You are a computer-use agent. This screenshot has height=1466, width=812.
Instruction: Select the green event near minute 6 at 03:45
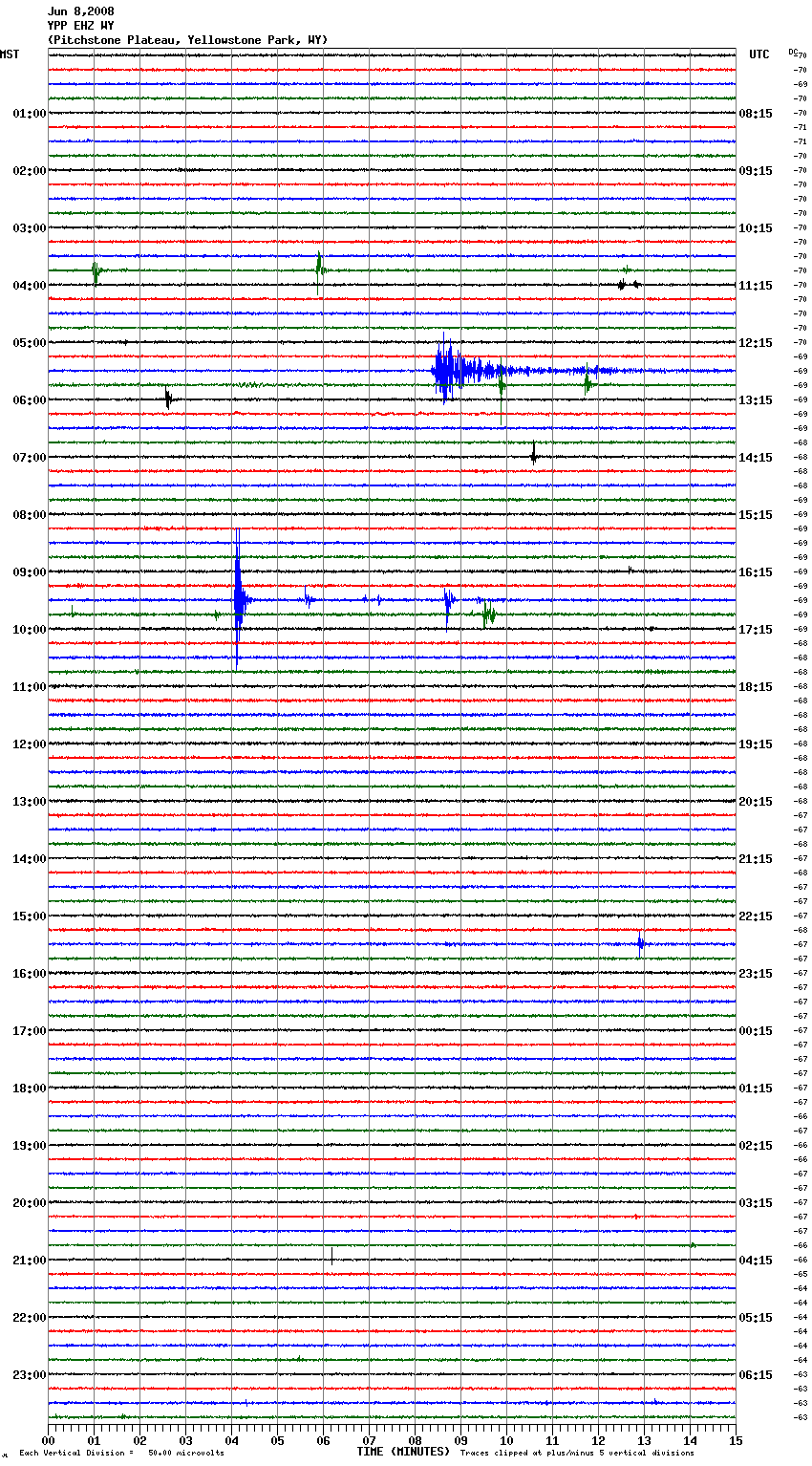(x=319, y=271)
